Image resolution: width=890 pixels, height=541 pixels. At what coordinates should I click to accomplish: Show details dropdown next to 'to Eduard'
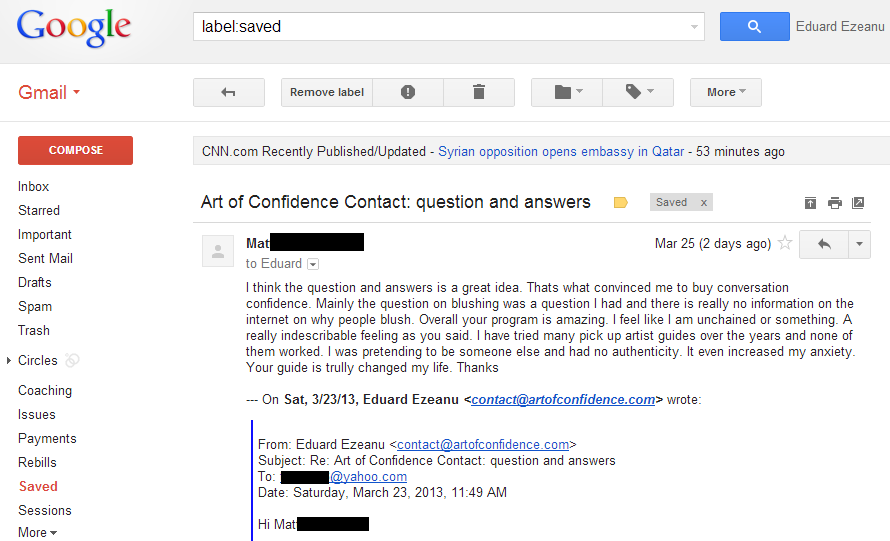313,264
